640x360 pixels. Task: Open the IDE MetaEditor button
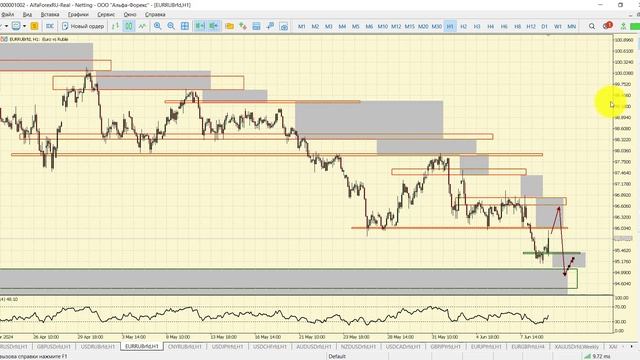[x=50, y=26]
